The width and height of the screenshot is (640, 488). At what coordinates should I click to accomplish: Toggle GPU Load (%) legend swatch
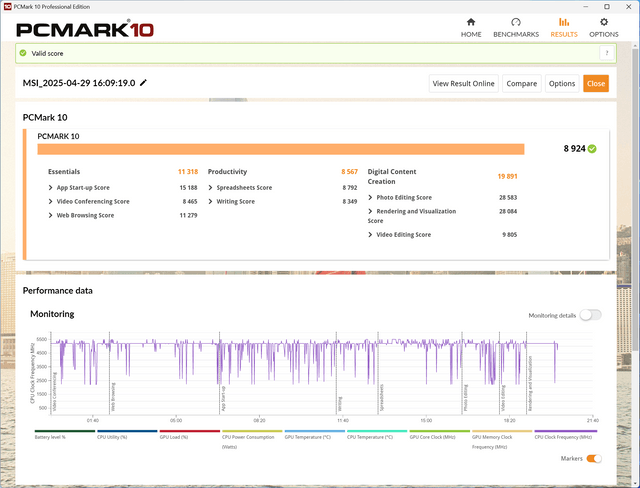(189, 431)
